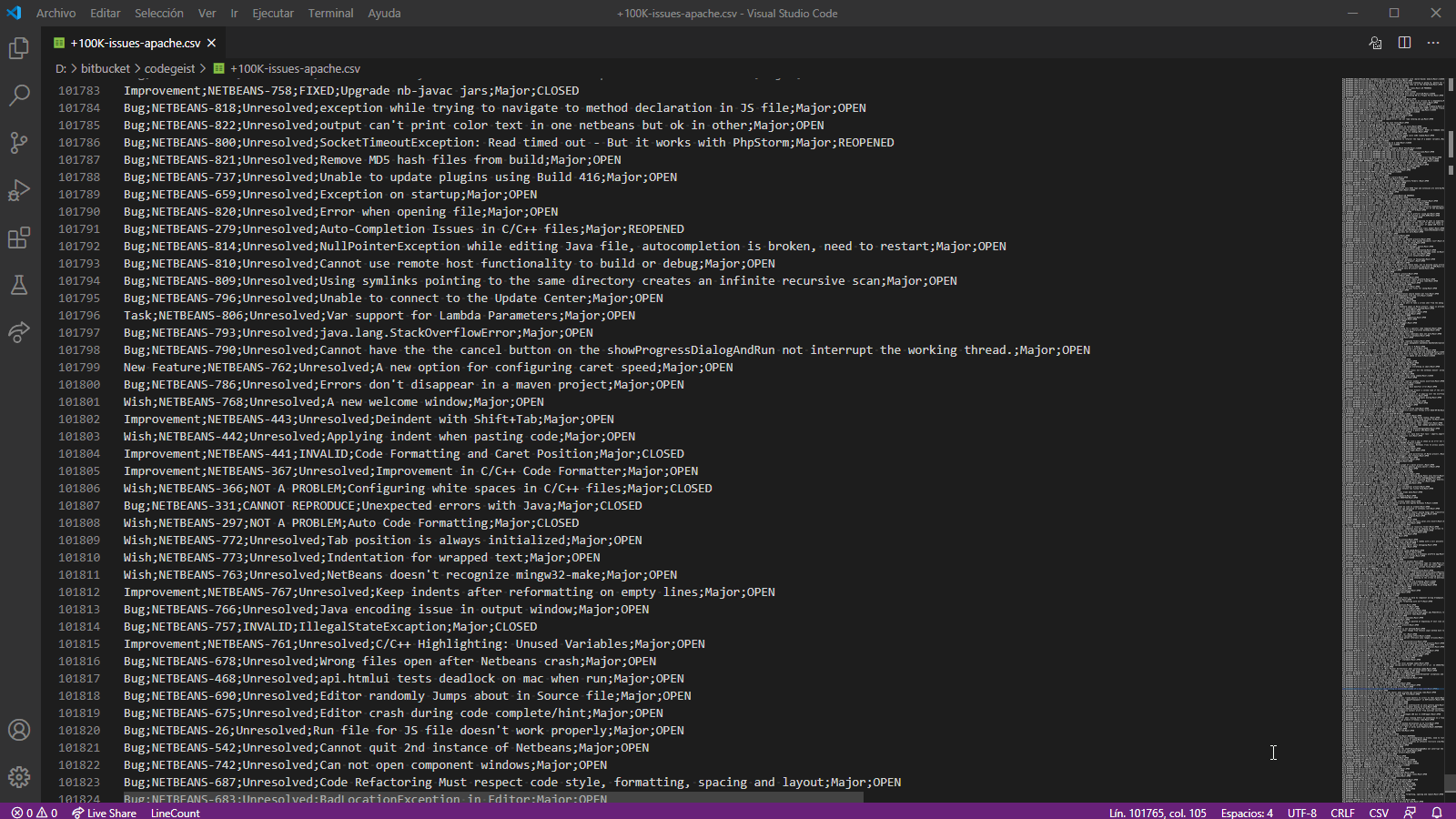Click the 'Auto-Completion Issues in C/C++ files' line
The height and width of the screenshot is (819, 1456).
(x=404, y=229)
